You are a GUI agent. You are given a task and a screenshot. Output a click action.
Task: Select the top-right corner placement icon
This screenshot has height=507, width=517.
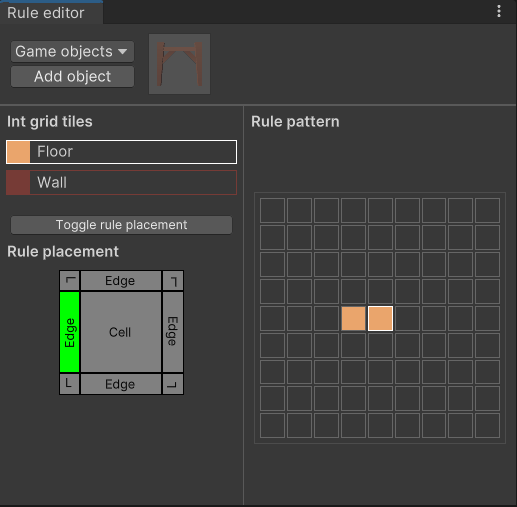point(173,281)
